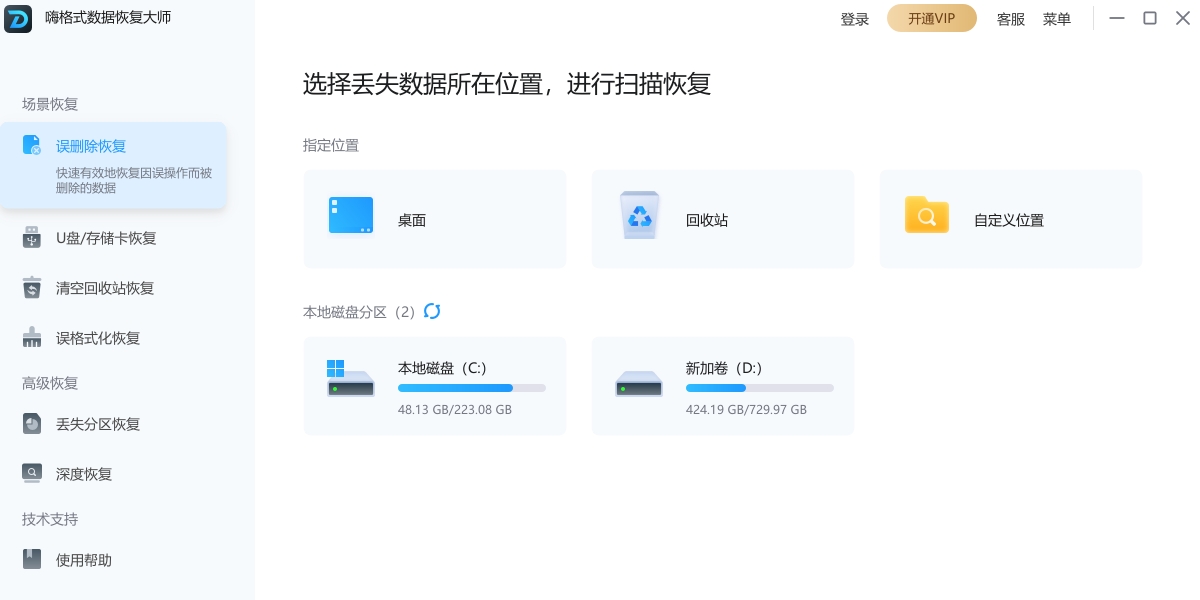Click the app logo icon in title bar
Screen dimensions: 1200x600
(x=18, y=18)
